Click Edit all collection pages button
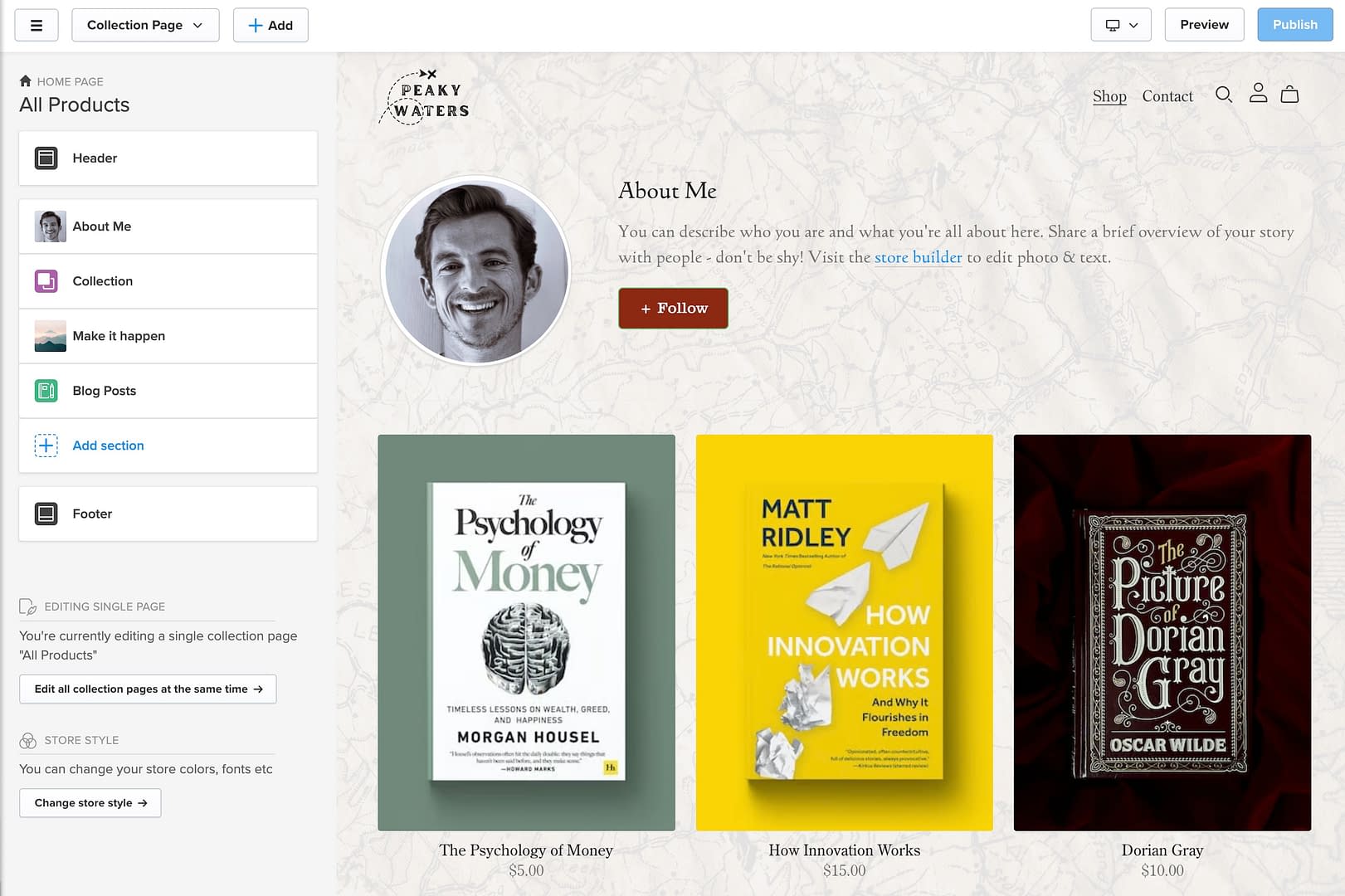1345x896 pixels. (x=148, y=689)
